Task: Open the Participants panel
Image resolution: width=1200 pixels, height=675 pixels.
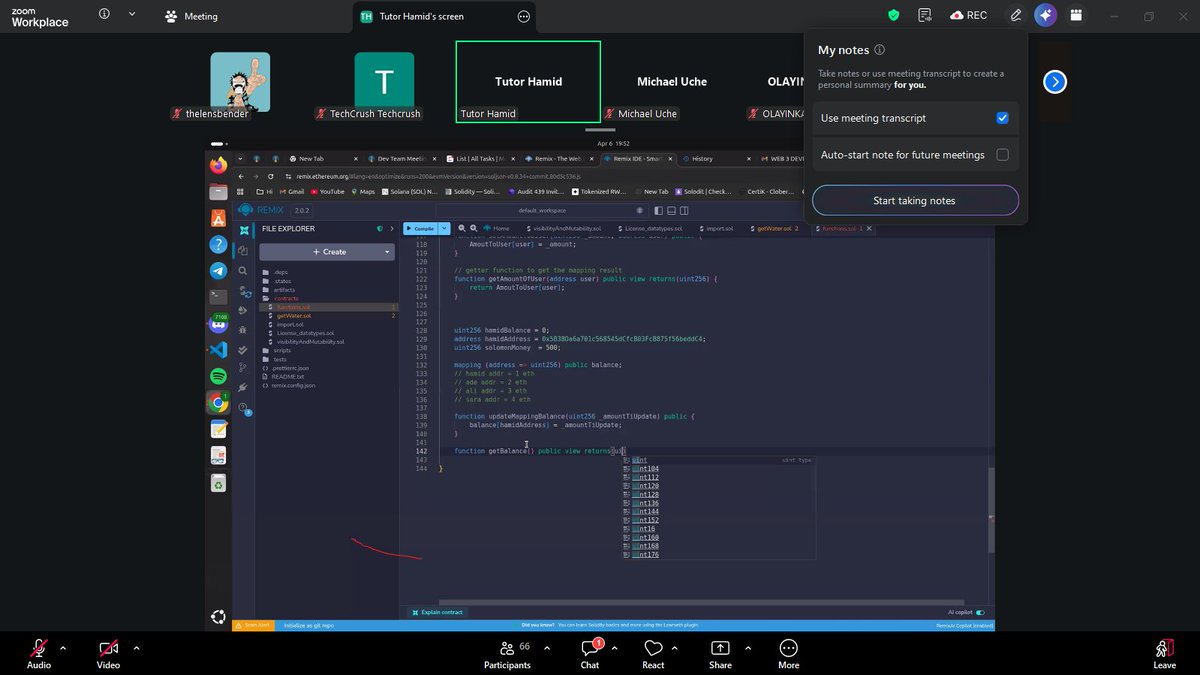Action: click(x=507, y=653)
